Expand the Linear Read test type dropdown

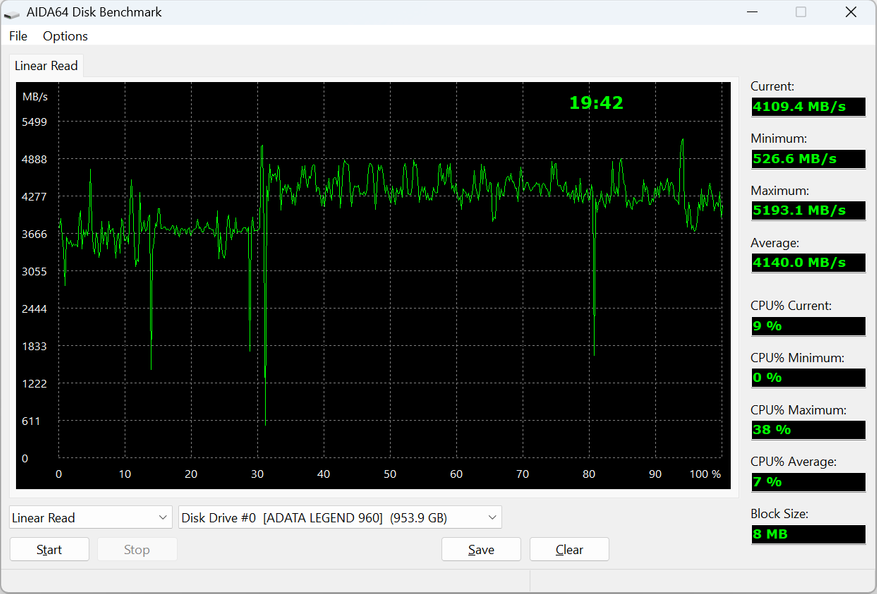pyautogui.click(x=91, y=517)
